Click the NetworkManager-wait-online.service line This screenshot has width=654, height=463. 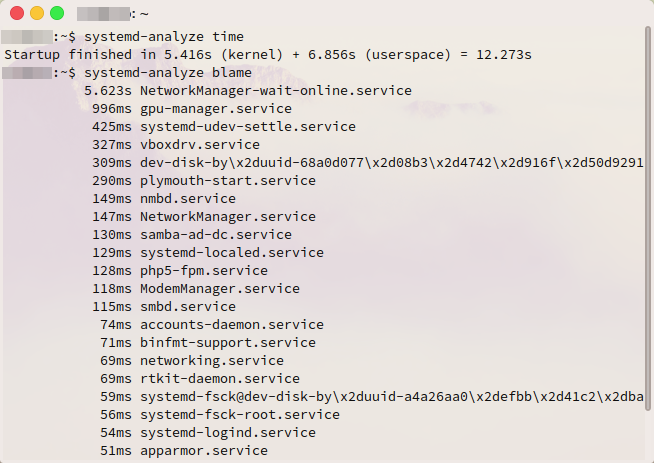click(x=248, y=91)
